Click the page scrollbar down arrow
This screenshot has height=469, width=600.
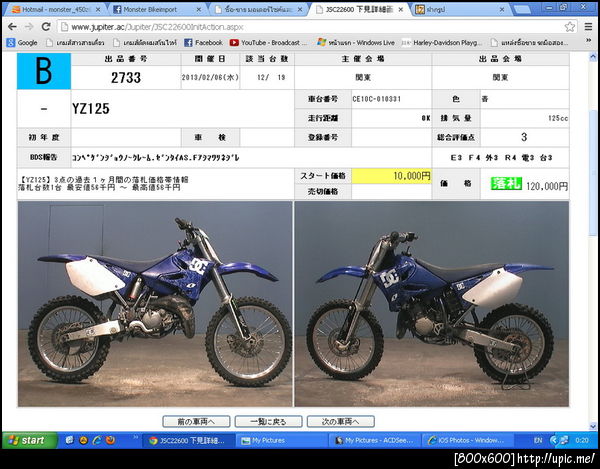[593, 426]
